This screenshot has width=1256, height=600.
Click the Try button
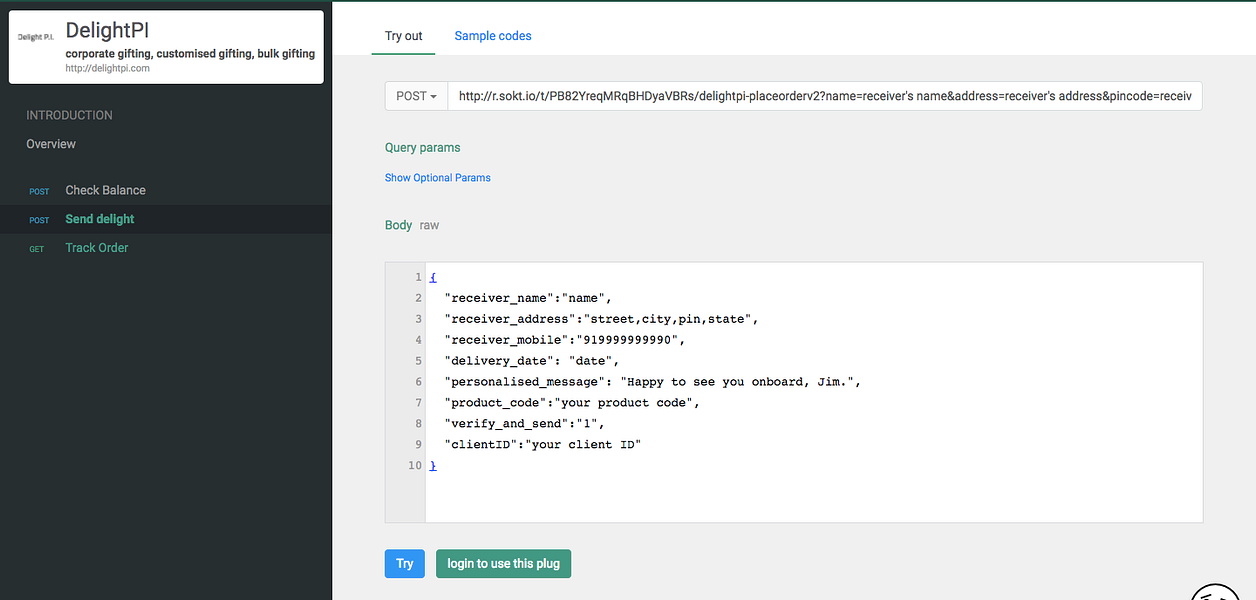tap(404, 564)
